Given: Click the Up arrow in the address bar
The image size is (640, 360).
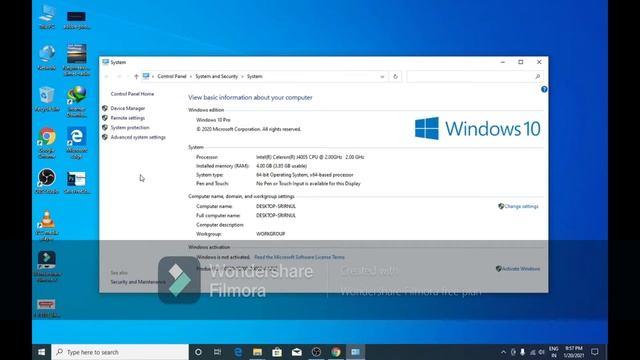Looking at the screenshot, I should tap(136, 76).
